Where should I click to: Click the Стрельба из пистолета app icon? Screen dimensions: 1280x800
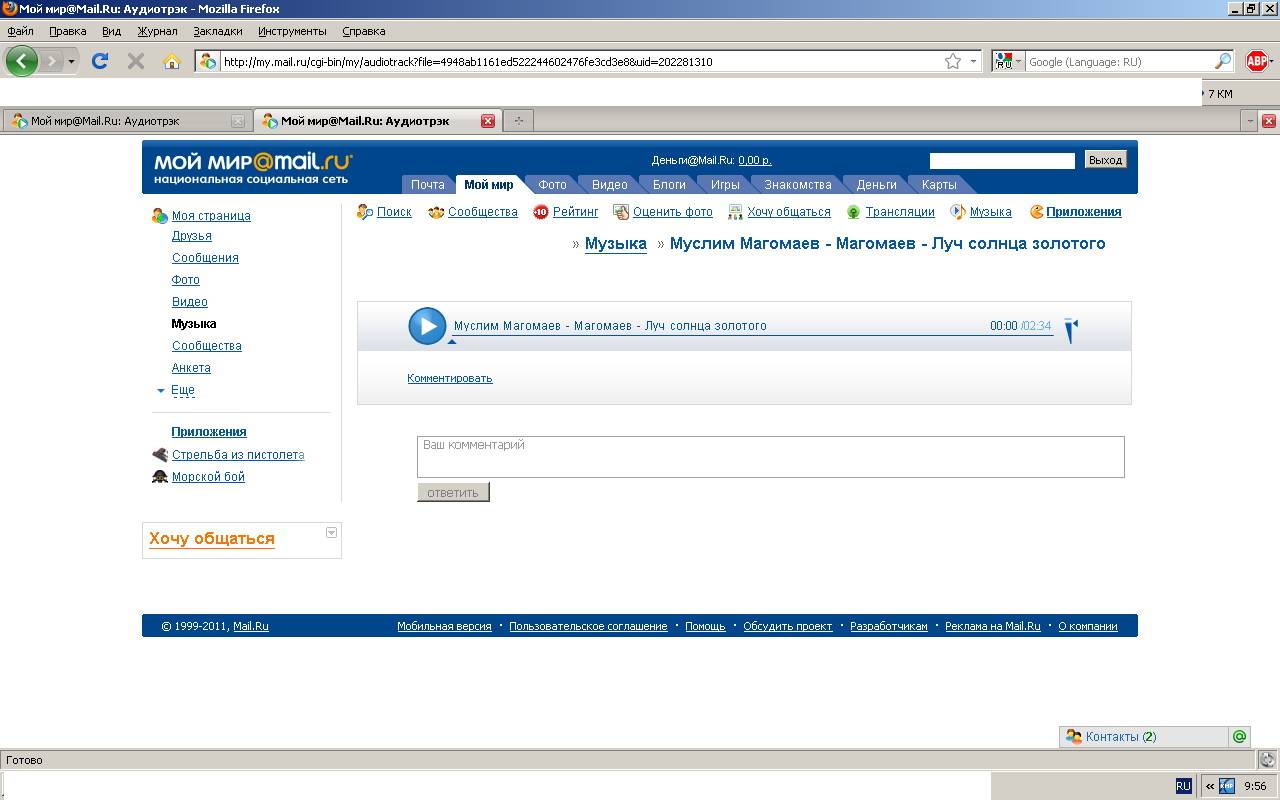coord(160,454)
